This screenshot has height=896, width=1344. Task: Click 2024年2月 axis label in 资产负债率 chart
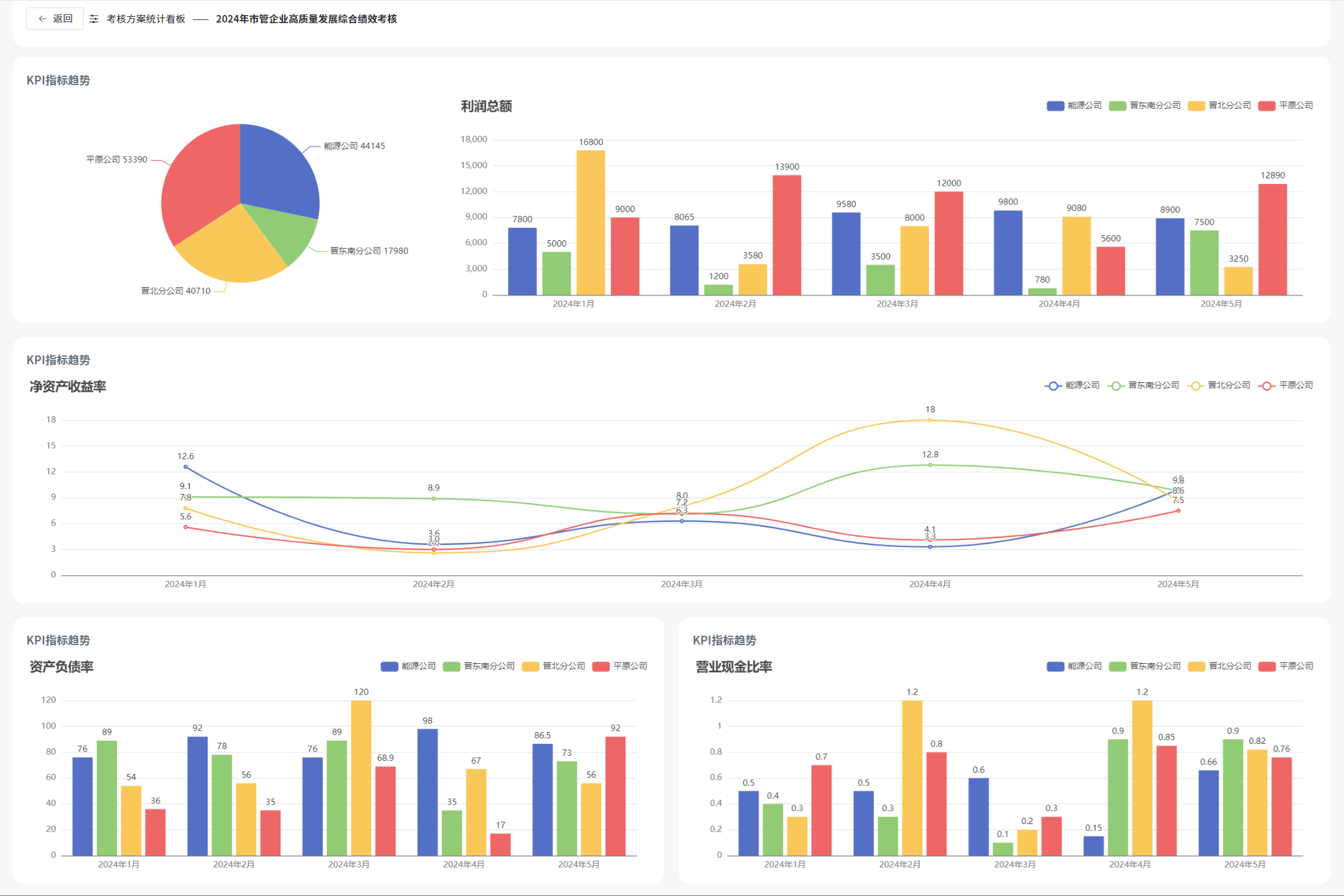click(x=233, y=865)
